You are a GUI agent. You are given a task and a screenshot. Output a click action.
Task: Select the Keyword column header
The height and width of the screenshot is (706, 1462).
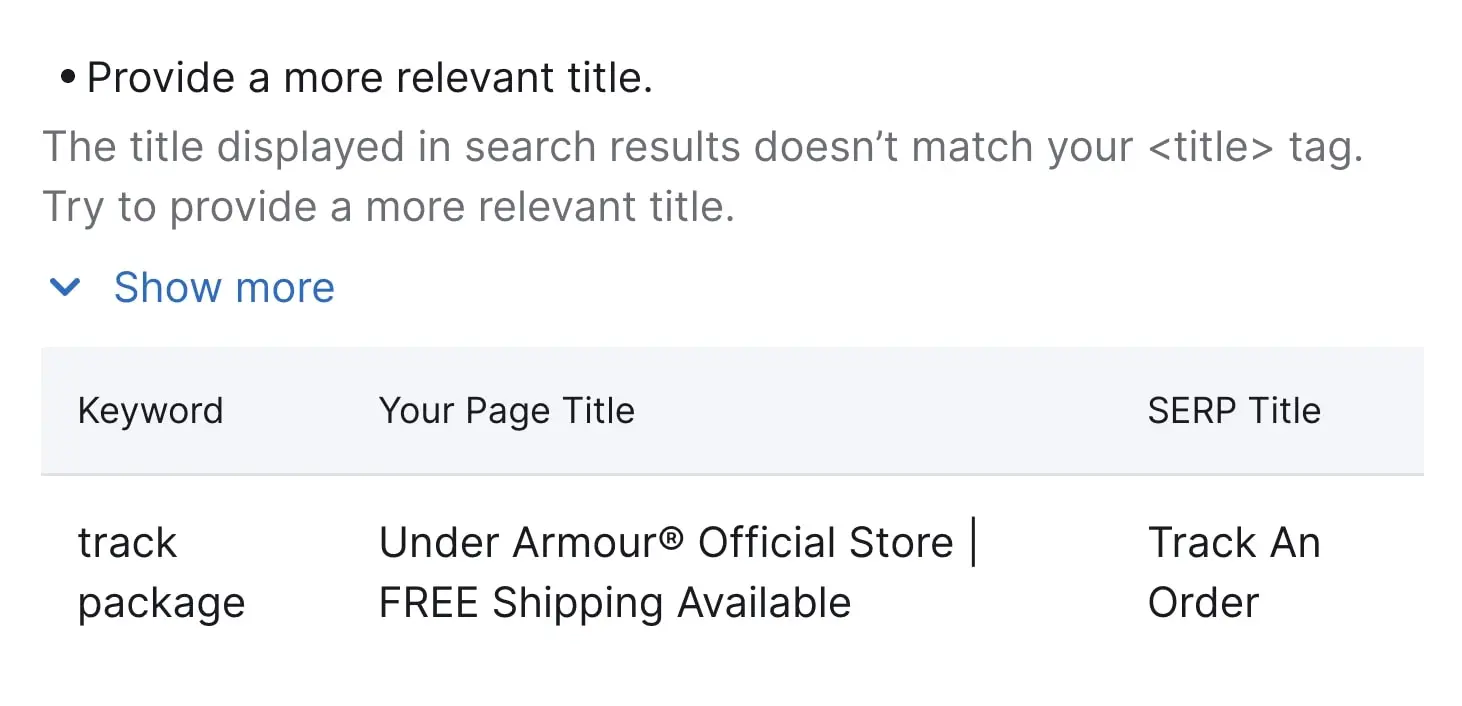150,410
